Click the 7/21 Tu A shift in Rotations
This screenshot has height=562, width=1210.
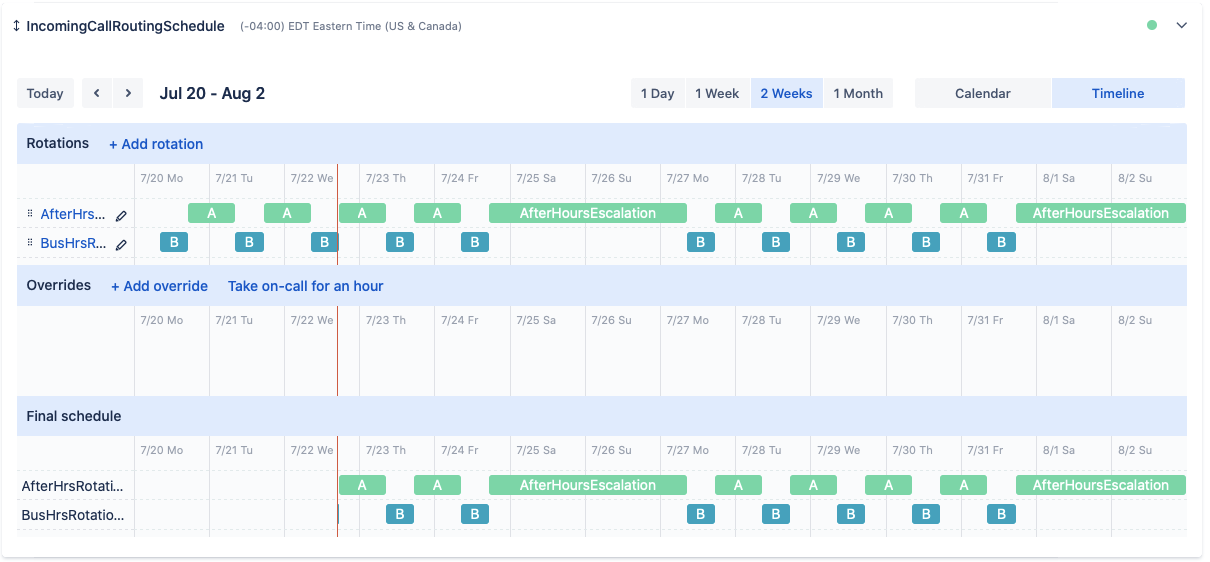287,213
